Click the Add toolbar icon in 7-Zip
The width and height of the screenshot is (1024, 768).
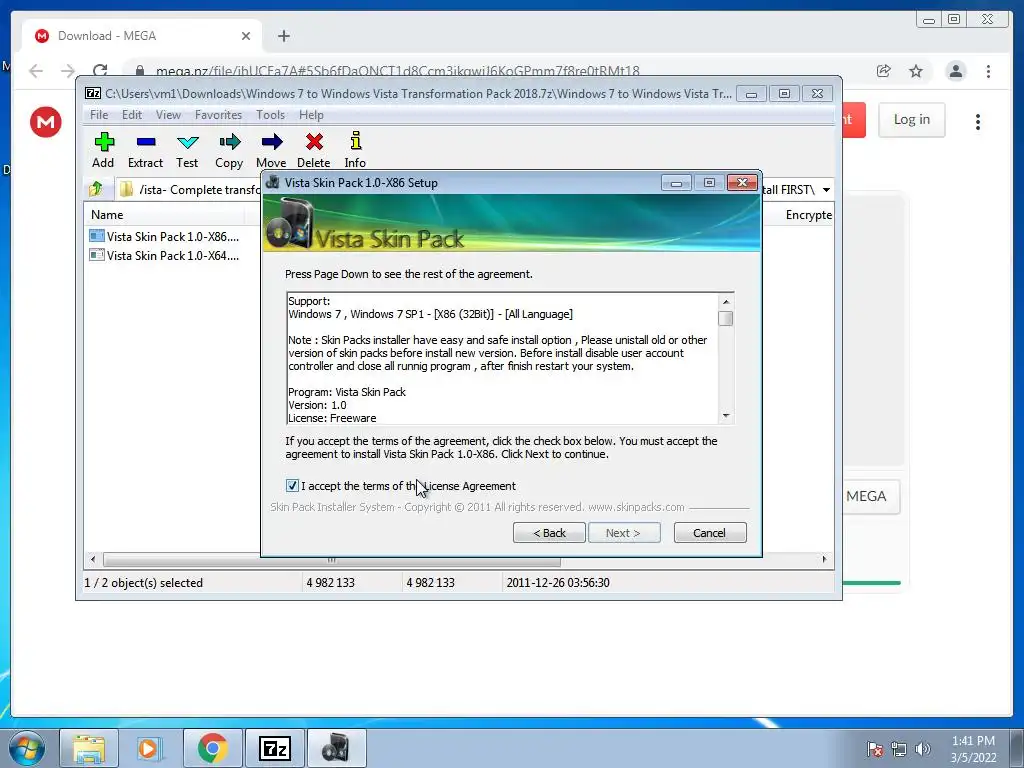[x=103, y=150]
